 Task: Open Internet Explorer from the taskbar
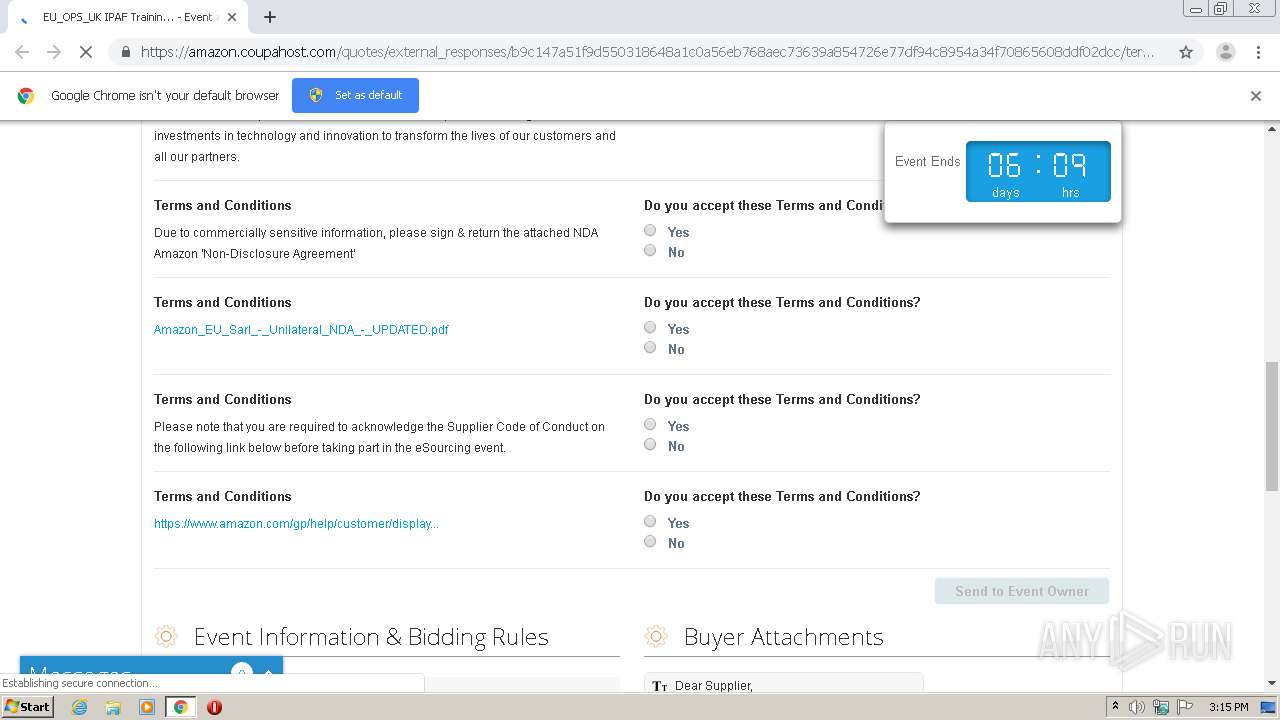pos(80,707)
